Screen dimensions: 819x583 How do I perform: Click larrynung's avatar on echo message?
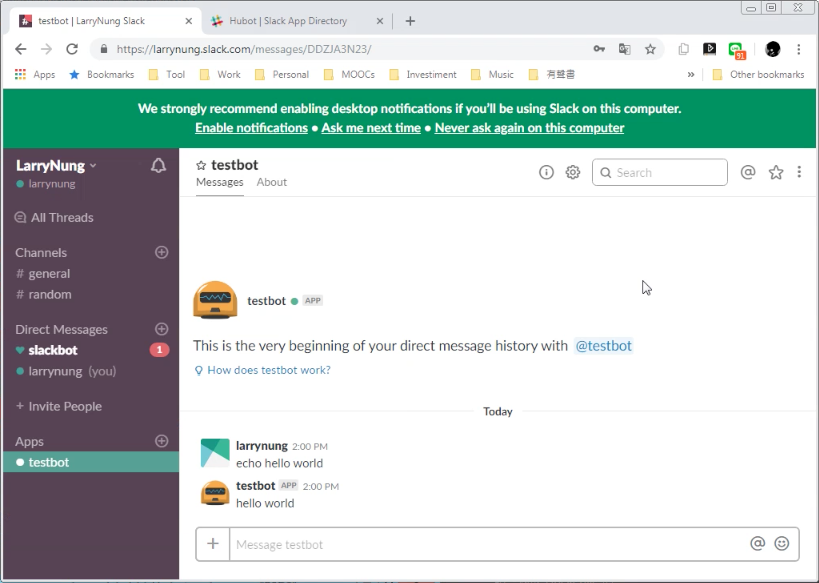[x=215, y=452]
